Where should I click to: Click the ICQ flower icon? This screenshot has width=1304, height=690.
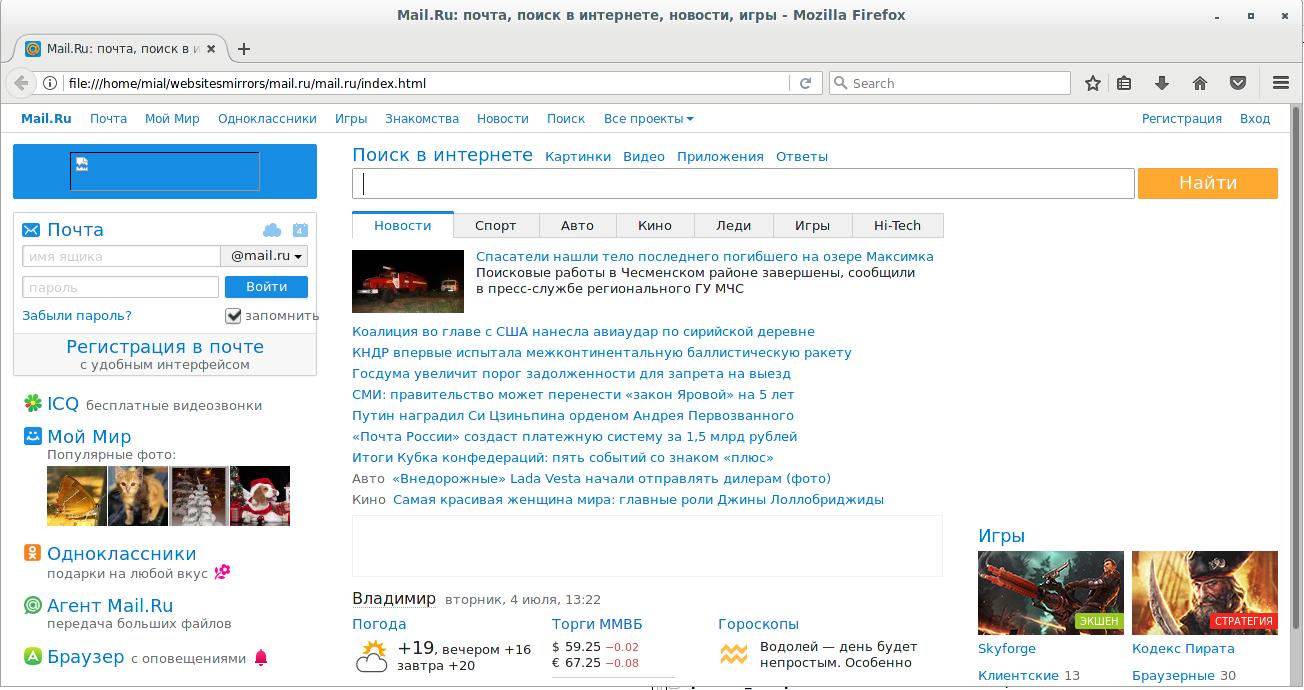pos(33,404)
